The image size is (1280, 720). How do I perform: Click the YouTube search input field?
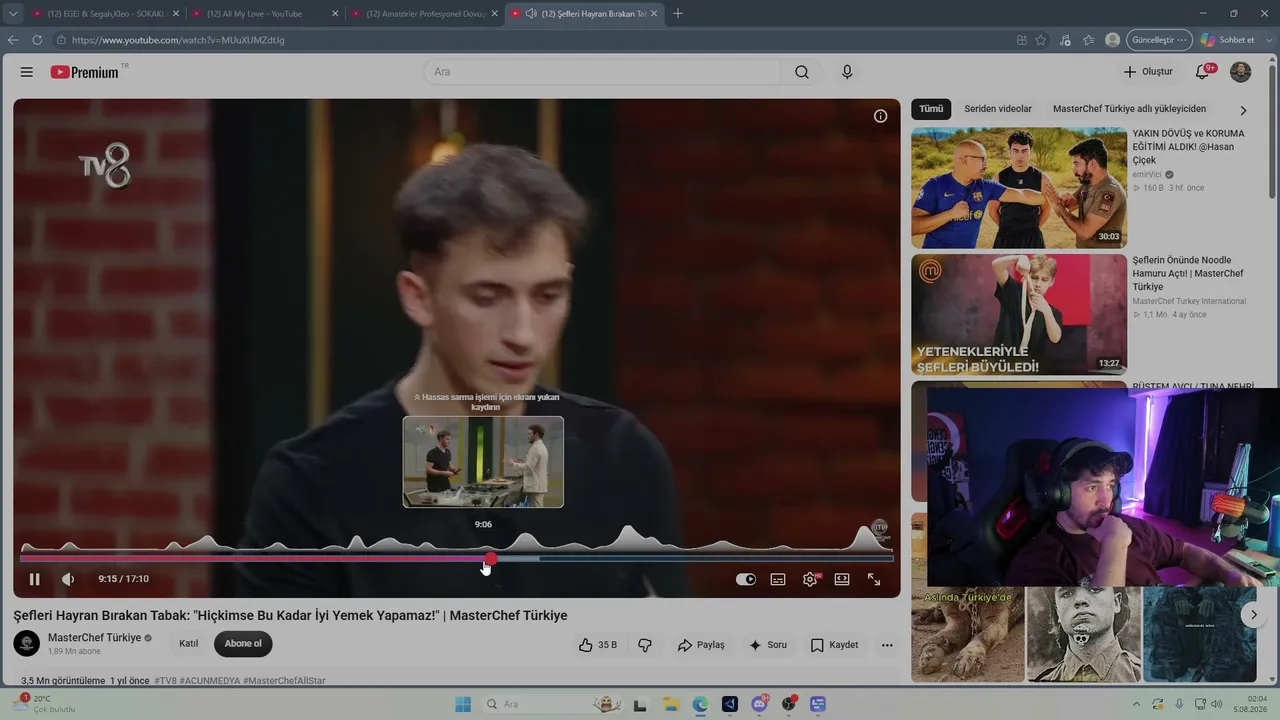point(602,72)
